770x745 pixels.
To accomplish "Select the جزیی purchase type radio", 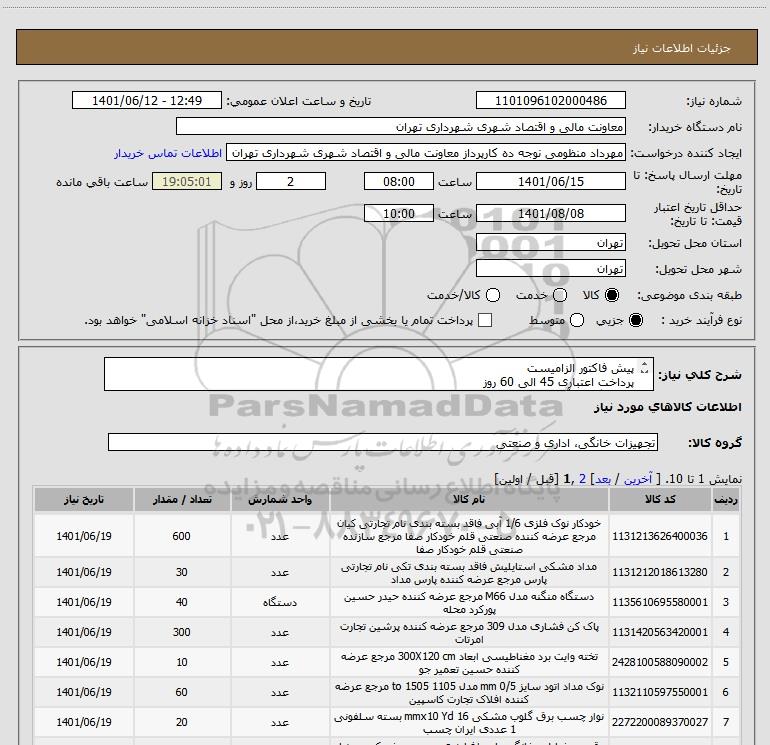I will [x=635, y=320].
